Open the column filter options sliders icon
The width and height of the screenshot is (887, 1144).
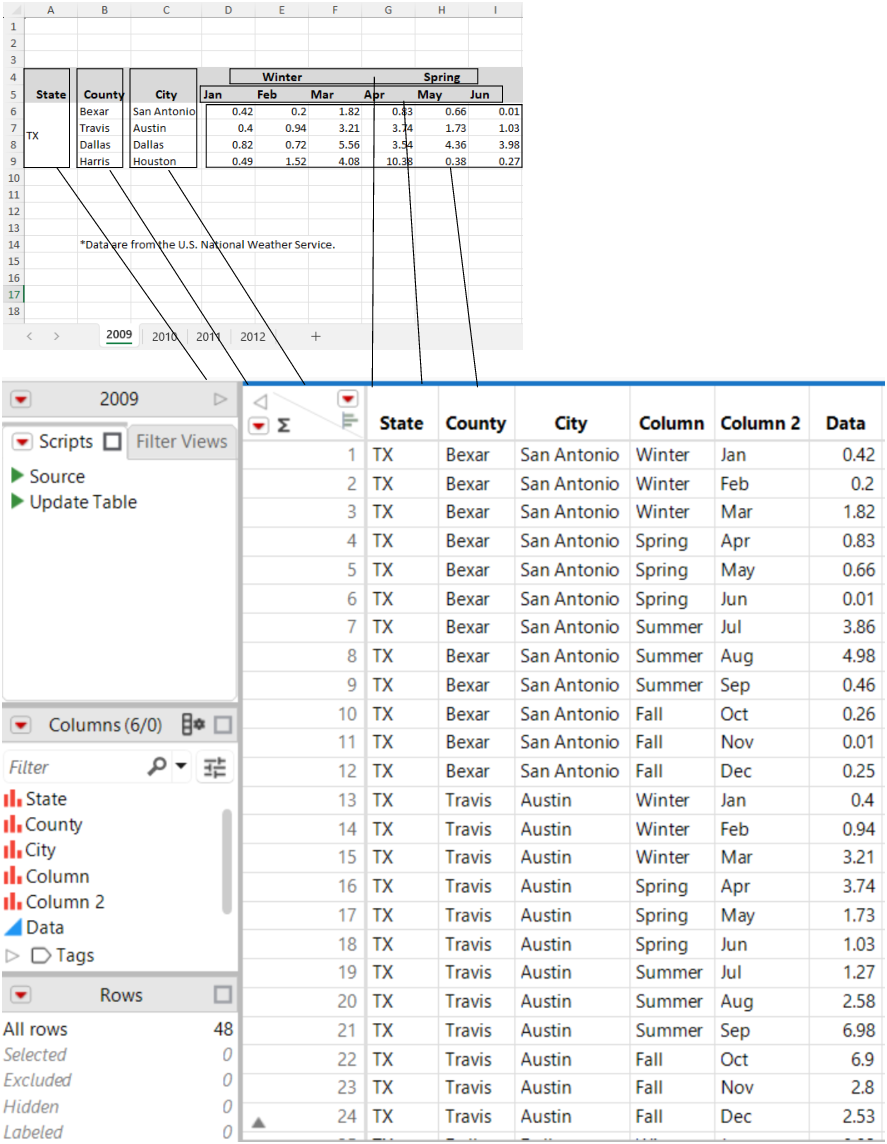(213, 766)
